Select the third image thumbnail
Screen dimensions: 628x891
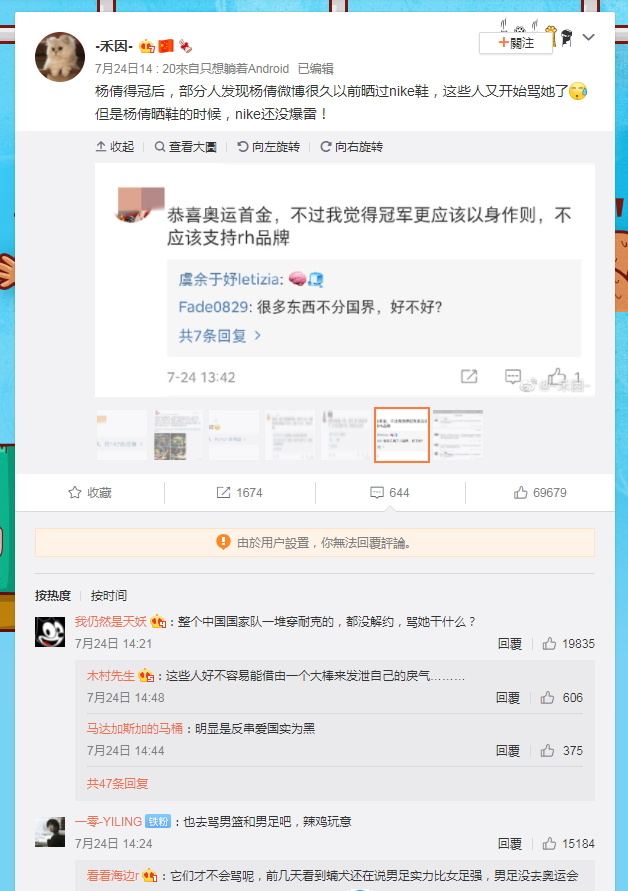pos(233,435)
